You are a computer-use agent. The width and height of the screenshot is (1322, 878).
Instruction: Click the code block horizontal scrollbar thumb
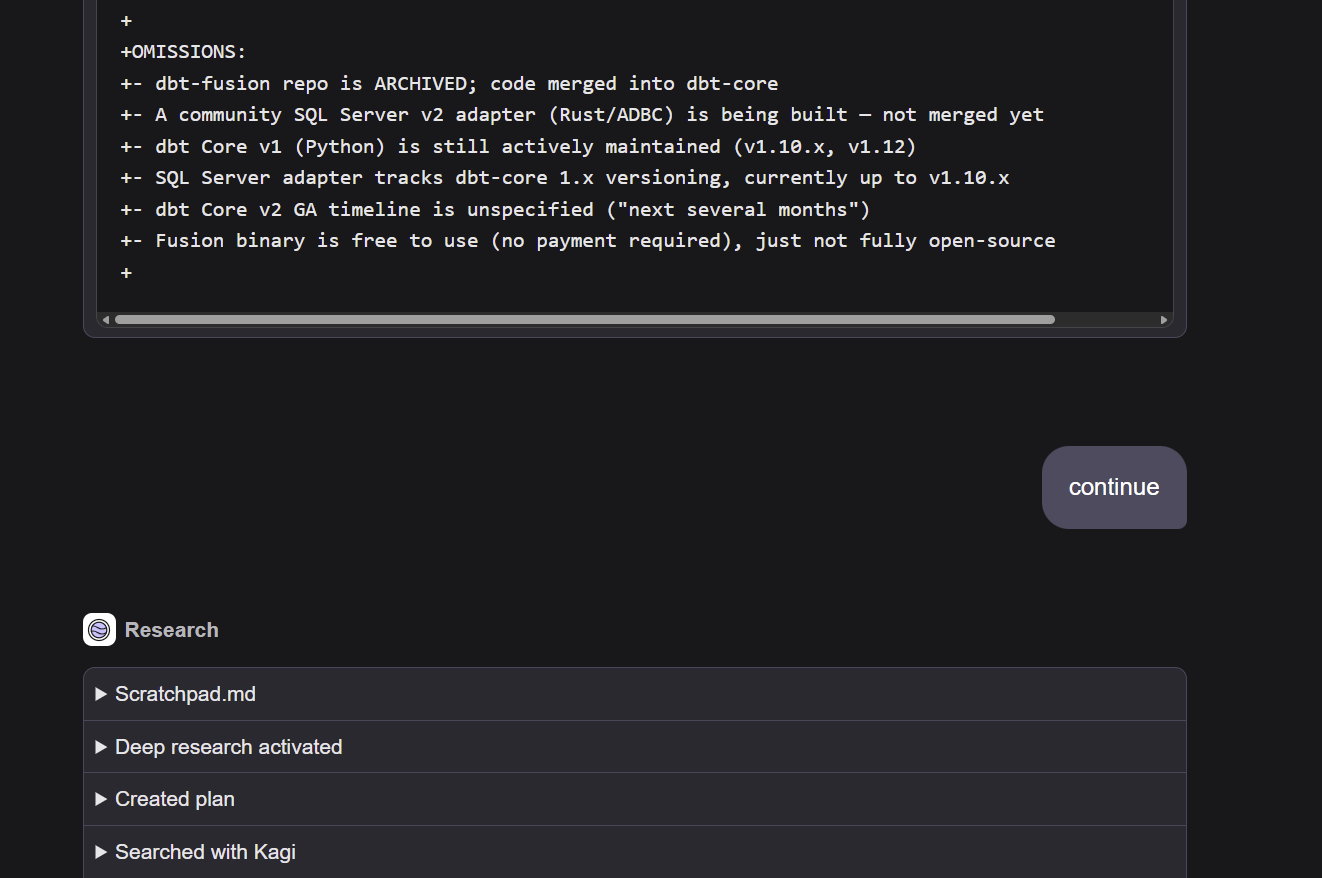tap(584, 320)
